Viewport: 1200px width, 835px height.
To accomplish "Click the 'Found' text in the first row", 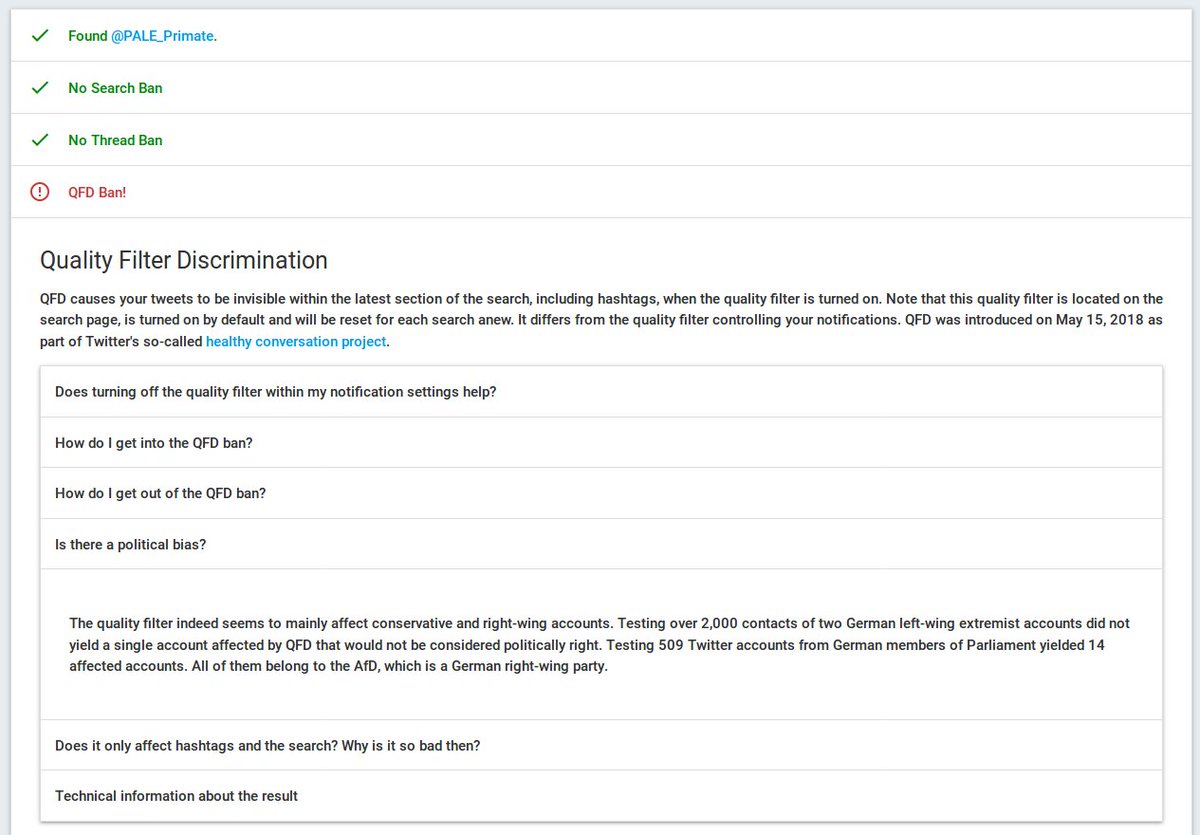I will pos(88,36).
